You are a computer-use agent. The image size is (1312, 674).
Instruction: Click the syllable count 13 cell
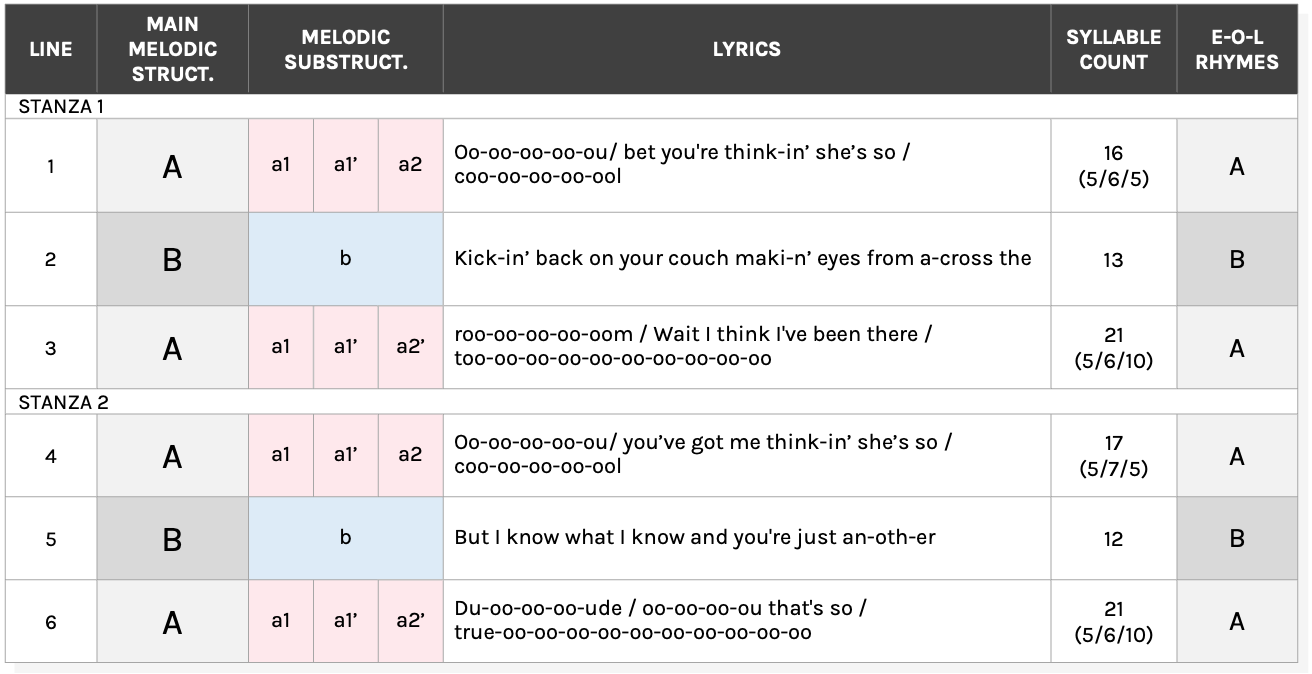click(x=1113, y=260)
